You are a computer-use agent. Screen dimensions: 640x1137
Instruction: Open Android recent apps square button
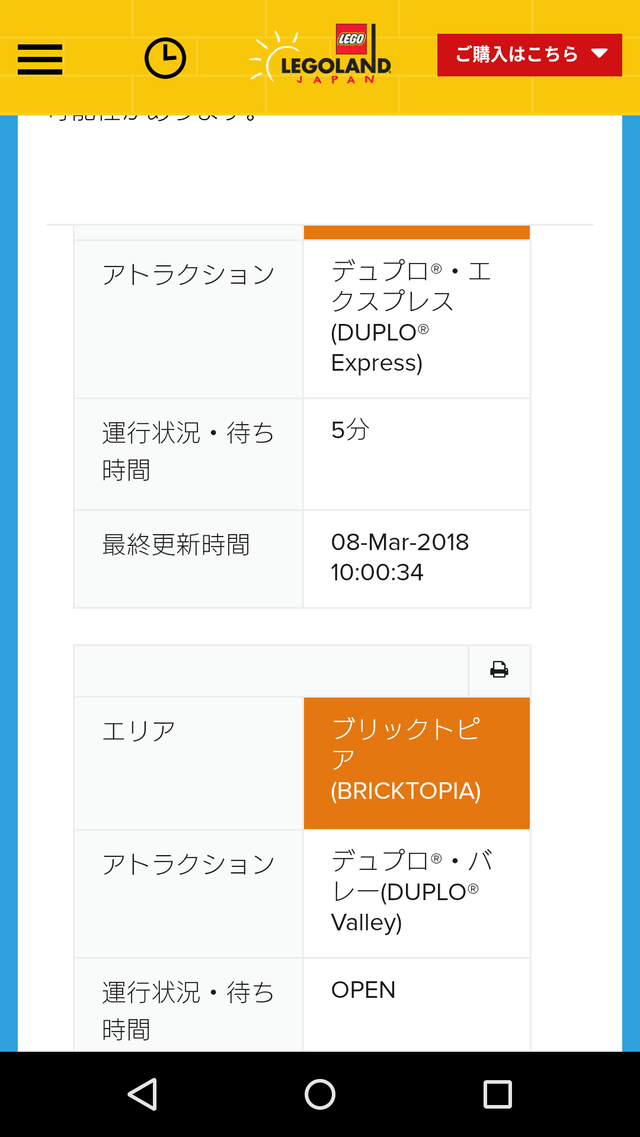tap(497, 1093)
